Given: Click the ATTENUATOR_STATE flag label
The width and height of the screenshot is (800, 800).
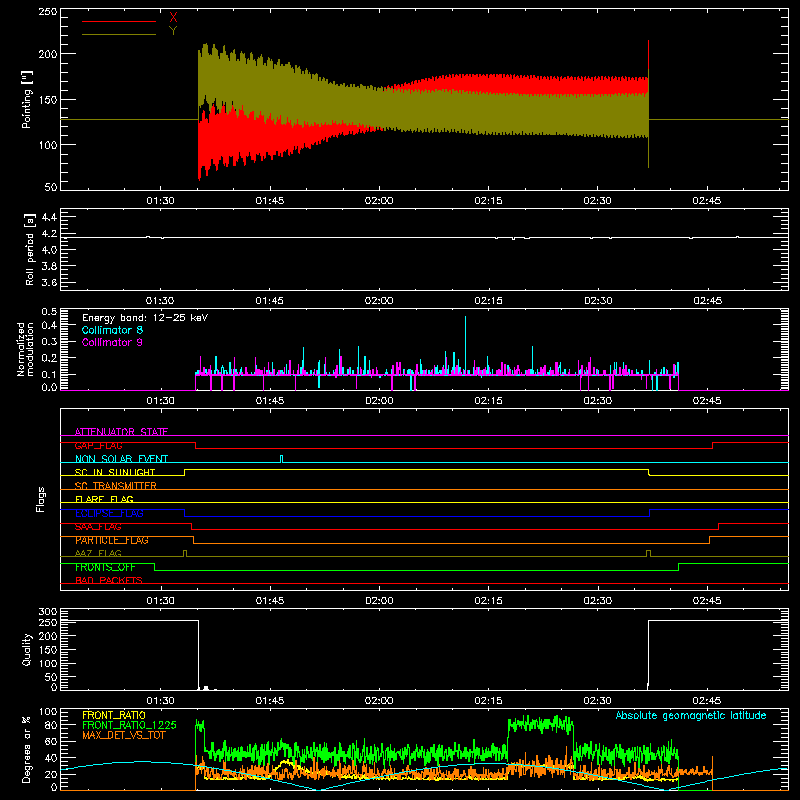Looking at the screenshot, I should point(121,432).
